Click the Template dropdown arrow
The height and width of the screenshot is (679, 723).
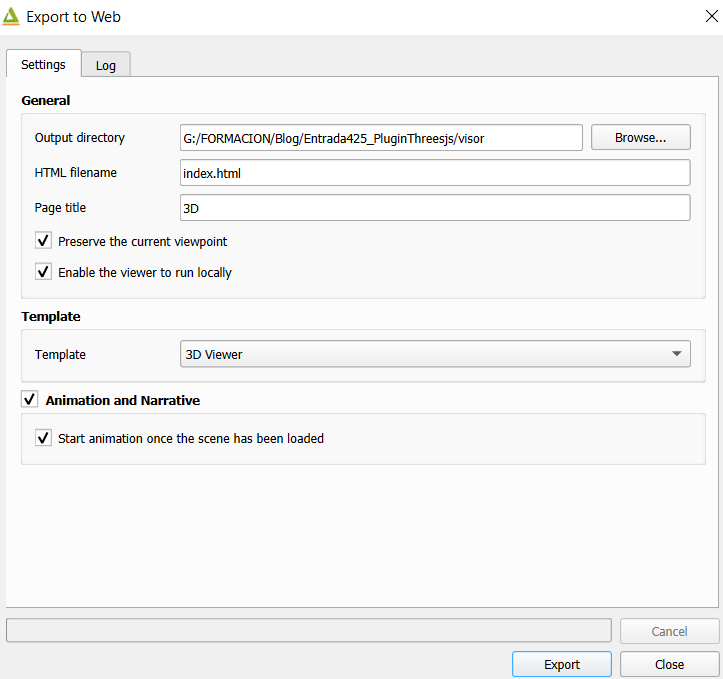[x=676, y=354]
